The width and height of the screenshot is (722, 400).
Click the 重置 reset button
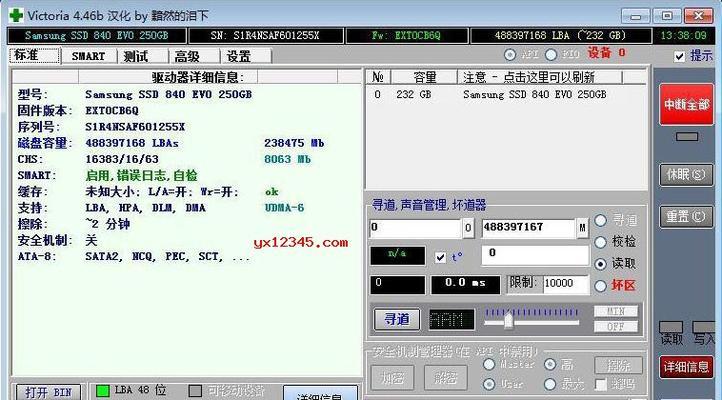pyautogui.click(x=686, y=216)
